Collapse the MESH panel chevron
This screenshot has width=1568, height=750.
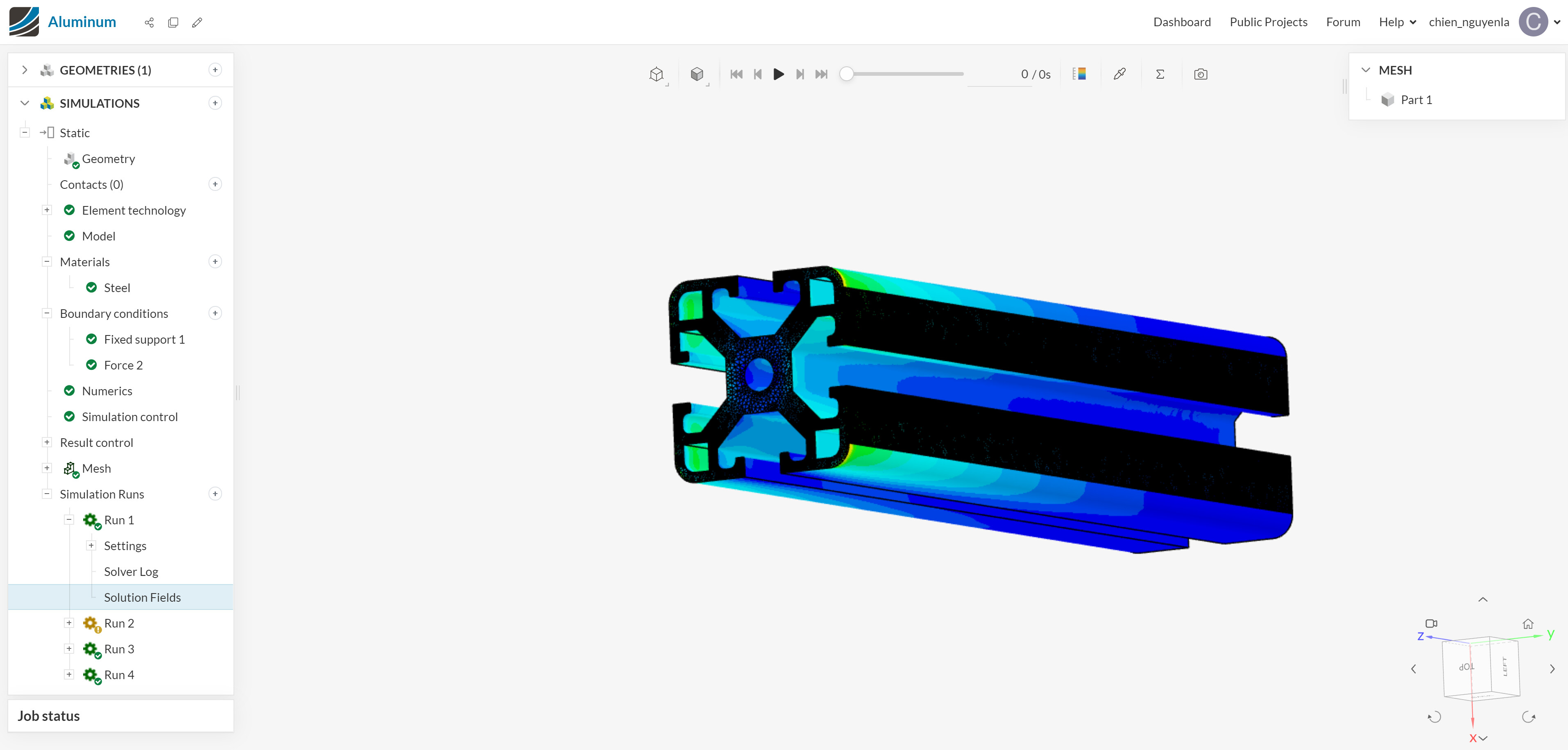point(1365,70)
